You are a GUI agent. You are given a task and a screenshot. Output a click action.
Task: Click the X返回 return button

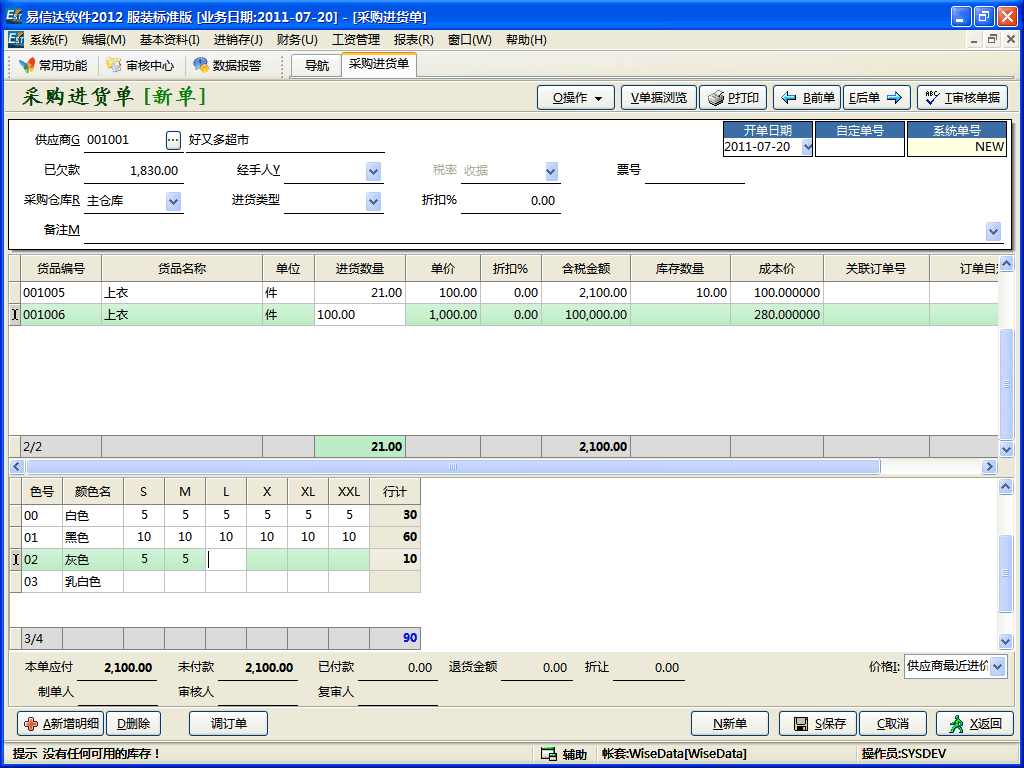974,724
